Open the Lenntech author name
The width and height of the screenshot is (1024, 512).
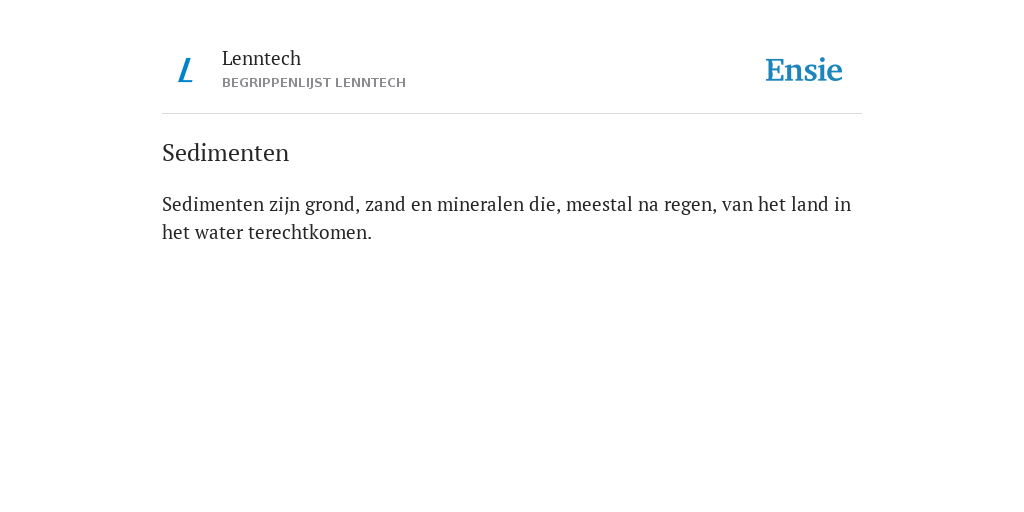click(x=261, y=58)
